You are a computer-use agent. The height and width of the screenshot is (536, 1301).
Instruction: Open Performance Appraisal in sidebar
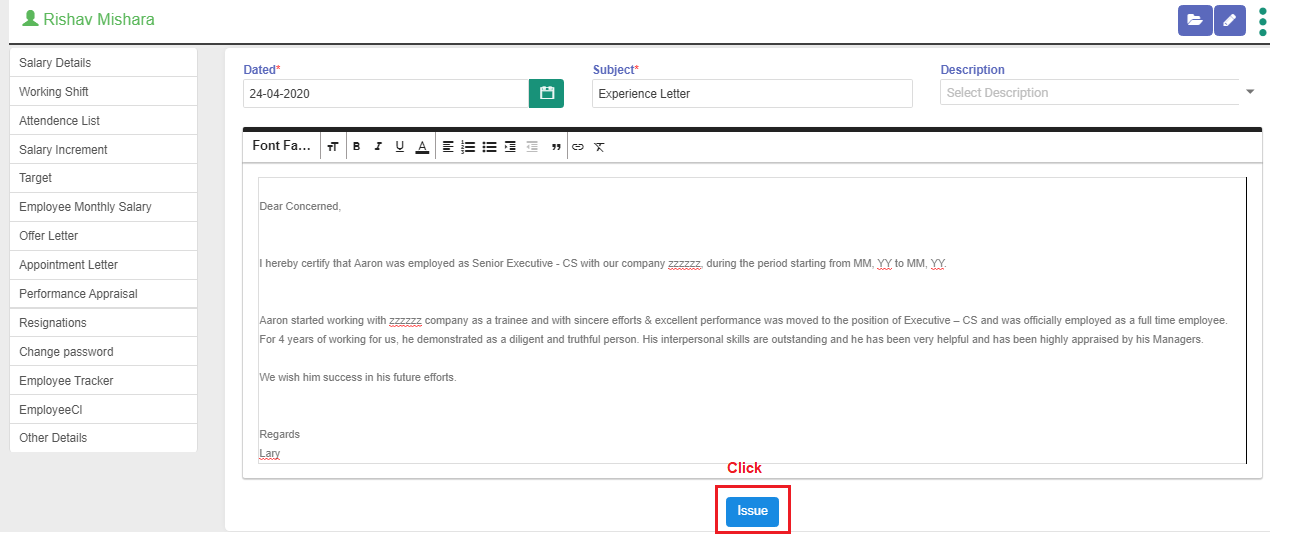point(104,294)
